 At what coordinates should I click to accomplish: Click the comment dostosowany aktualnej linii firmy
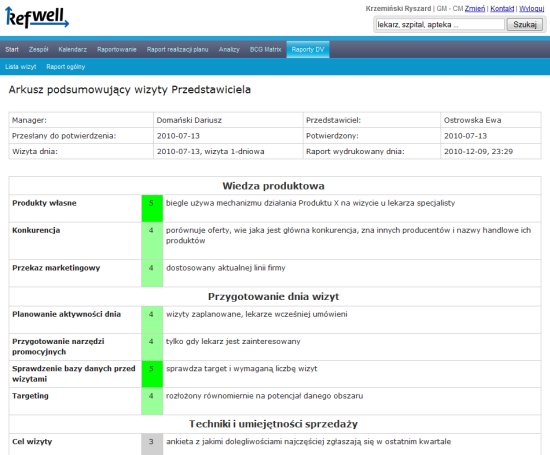[x=226, y=268]
